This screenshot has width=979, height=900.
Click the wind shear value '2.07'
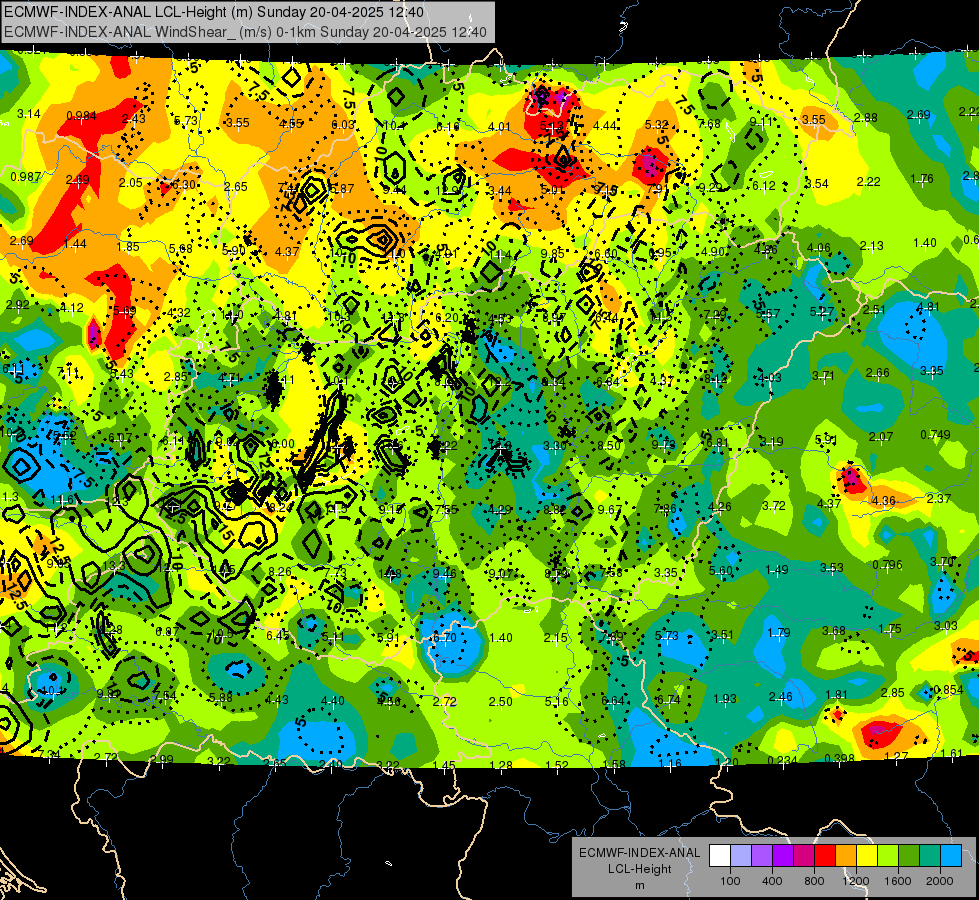coord(881,437)
